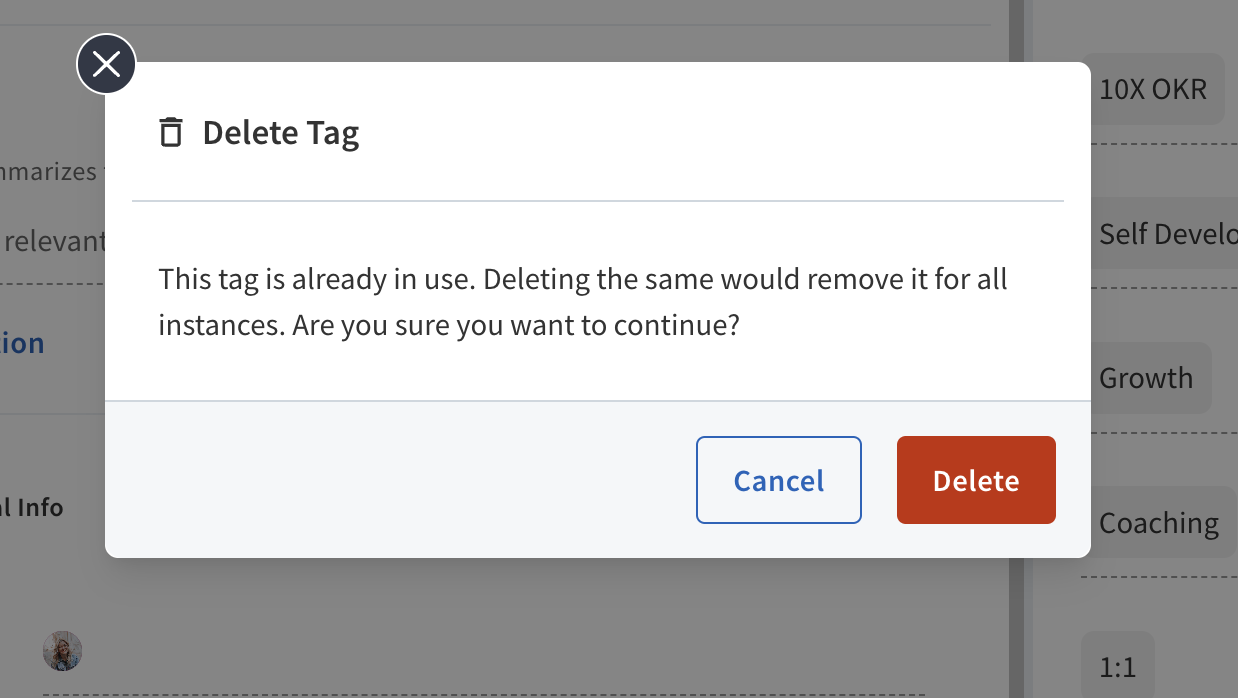Click the trash can icon in dialog header
Screen dimensions: 1238x698
coord(171,132)
